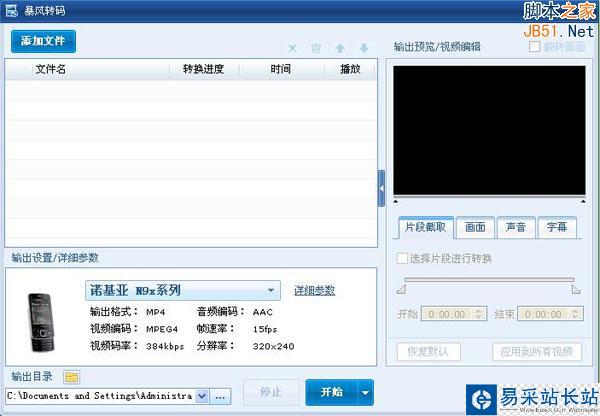Click the 添加文件 add file button
The width and height of the screenshot is (600, 416).
click(x=43, y=41)
